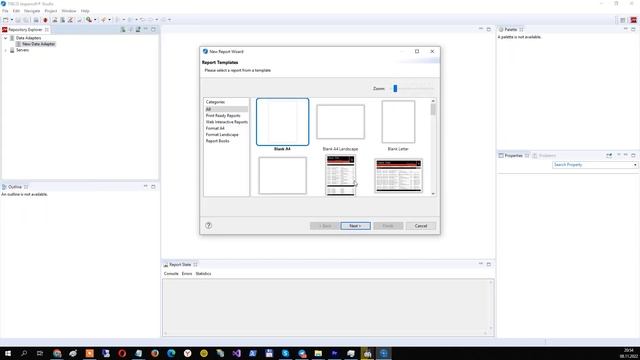640x360 pixels.
Task: Open the Errors tab in Report State
Action: pos(187,273)
